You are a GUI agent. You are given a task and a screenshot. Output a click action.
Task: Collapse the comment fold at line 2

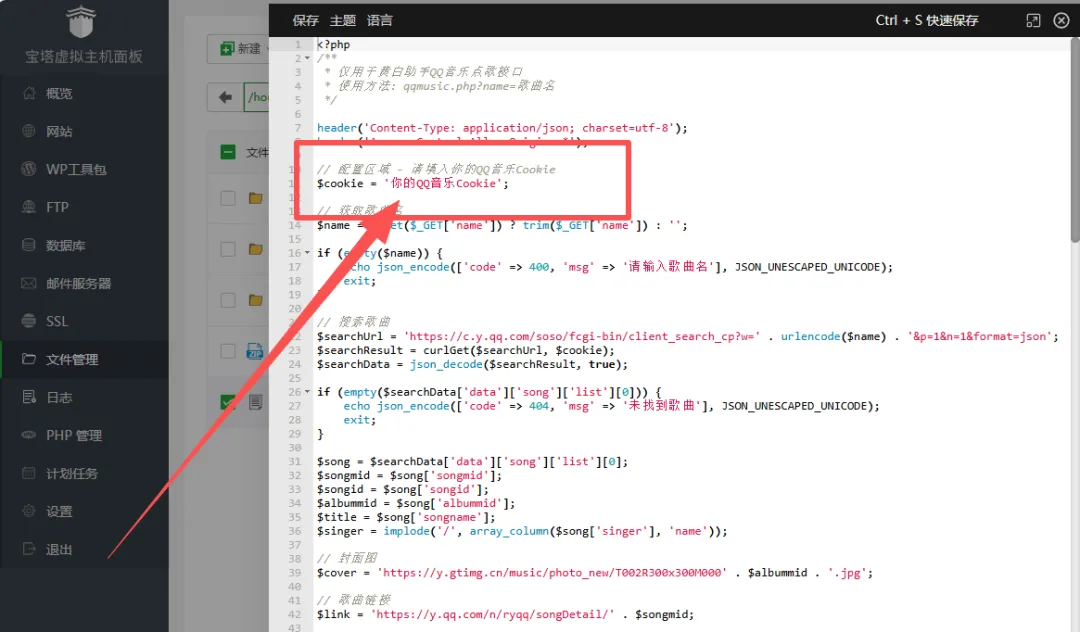tap(307, 59)
